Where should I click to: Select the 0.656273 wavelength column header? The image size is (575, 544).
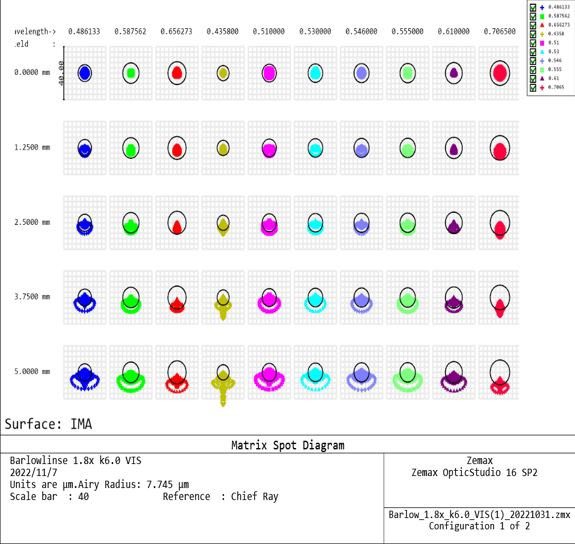click(176, 32)
